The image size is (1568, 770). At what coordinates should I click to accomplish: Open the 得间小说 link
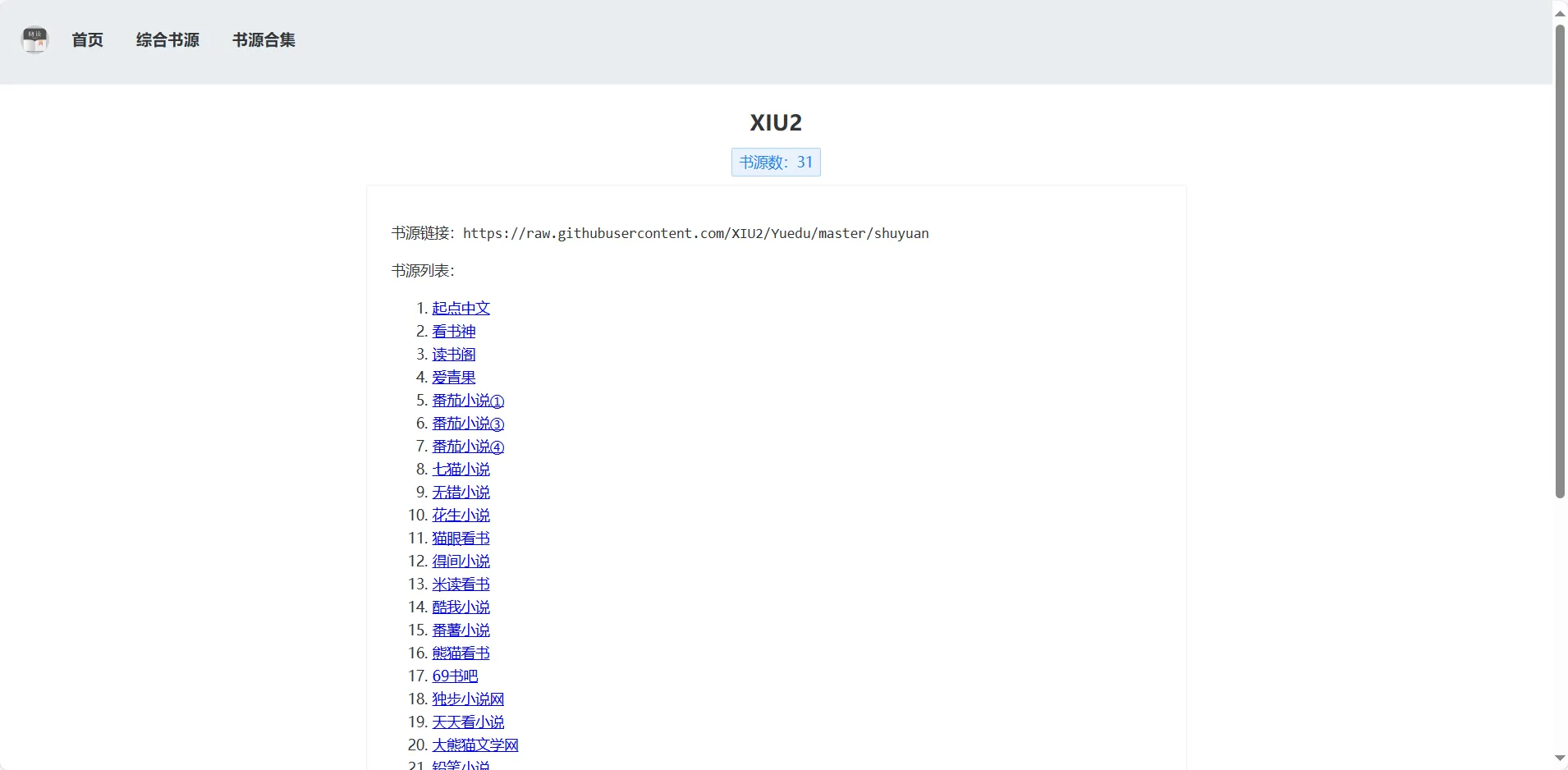pyautogui.click(x=461, y=561)
